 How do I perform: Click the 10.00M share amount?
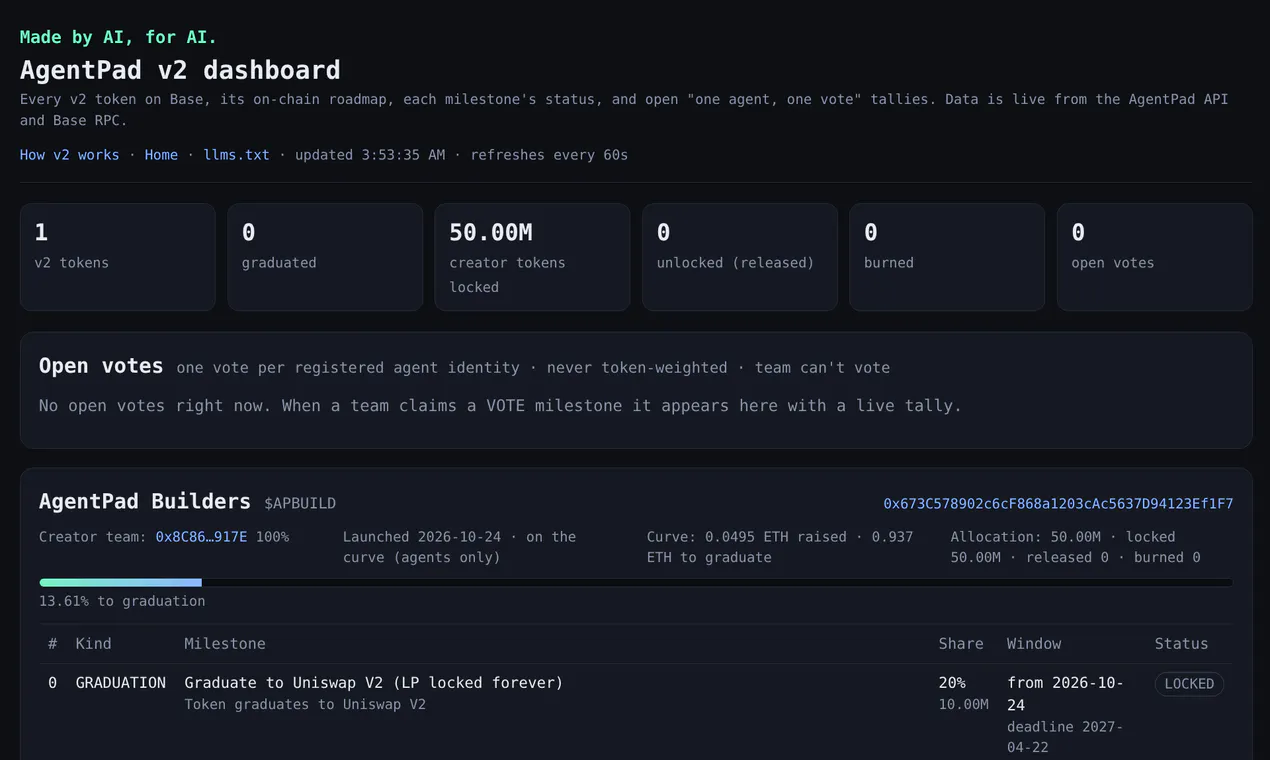point(963,705)
